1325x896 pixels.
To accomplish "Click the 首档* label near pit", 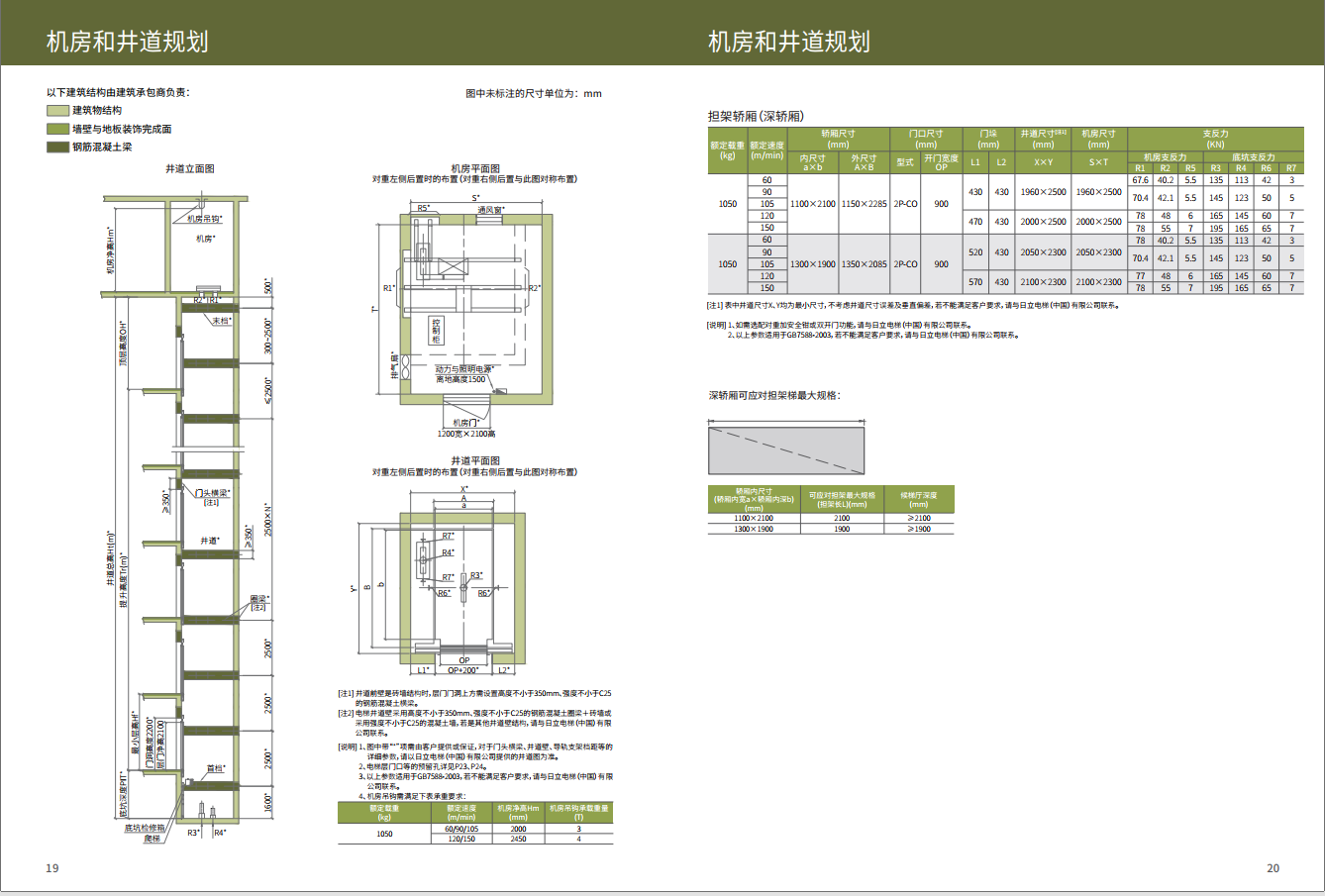I will [216, 768].
